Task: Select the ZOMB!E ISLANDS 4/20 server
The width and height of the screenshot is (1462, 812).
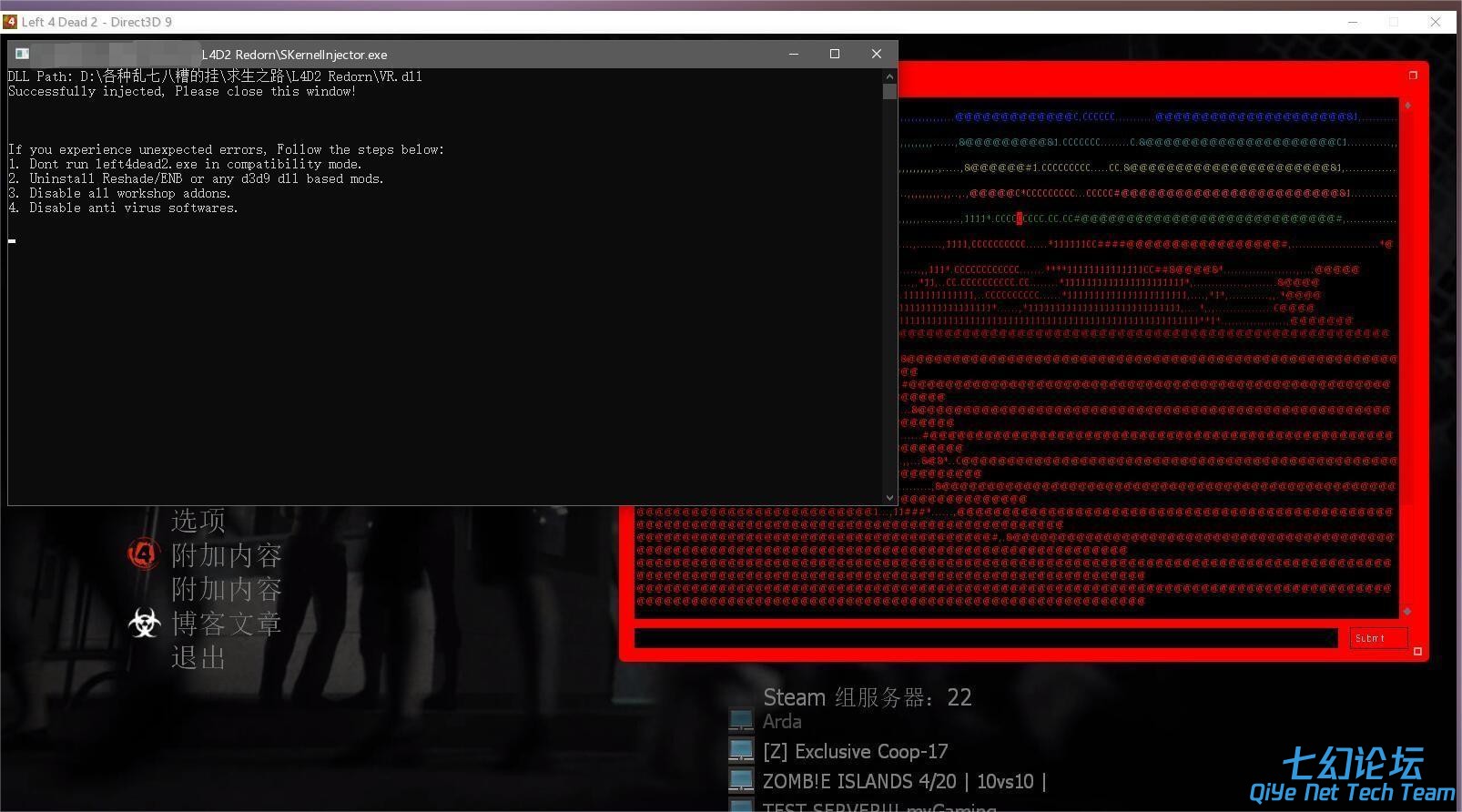Action: (904, 782)
